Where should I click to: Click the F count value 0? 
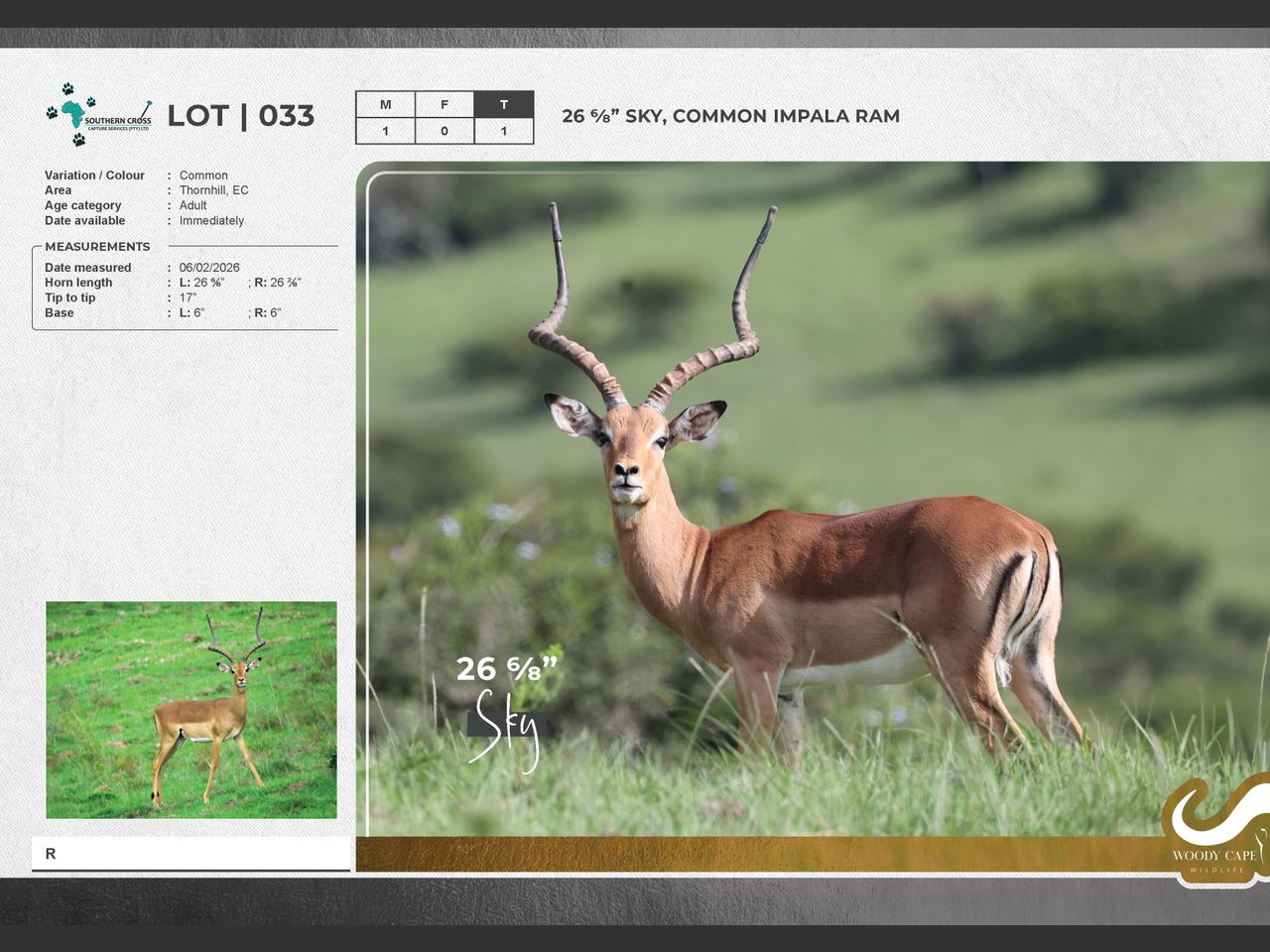[444, 131]
